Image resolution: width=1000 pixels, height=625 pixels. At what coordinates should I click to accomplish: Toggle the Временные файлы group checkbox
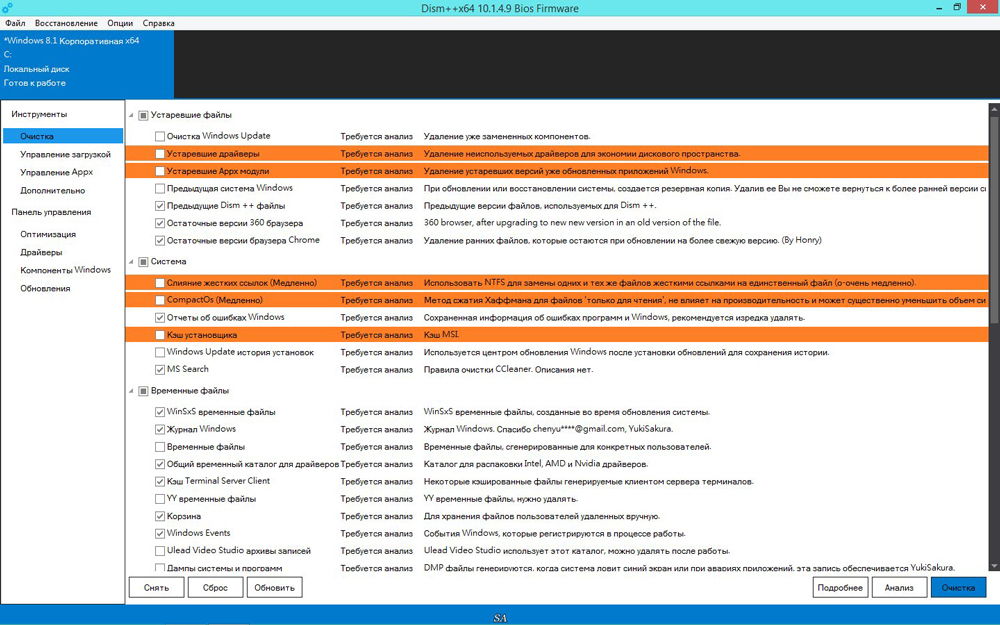click(143, 391)
